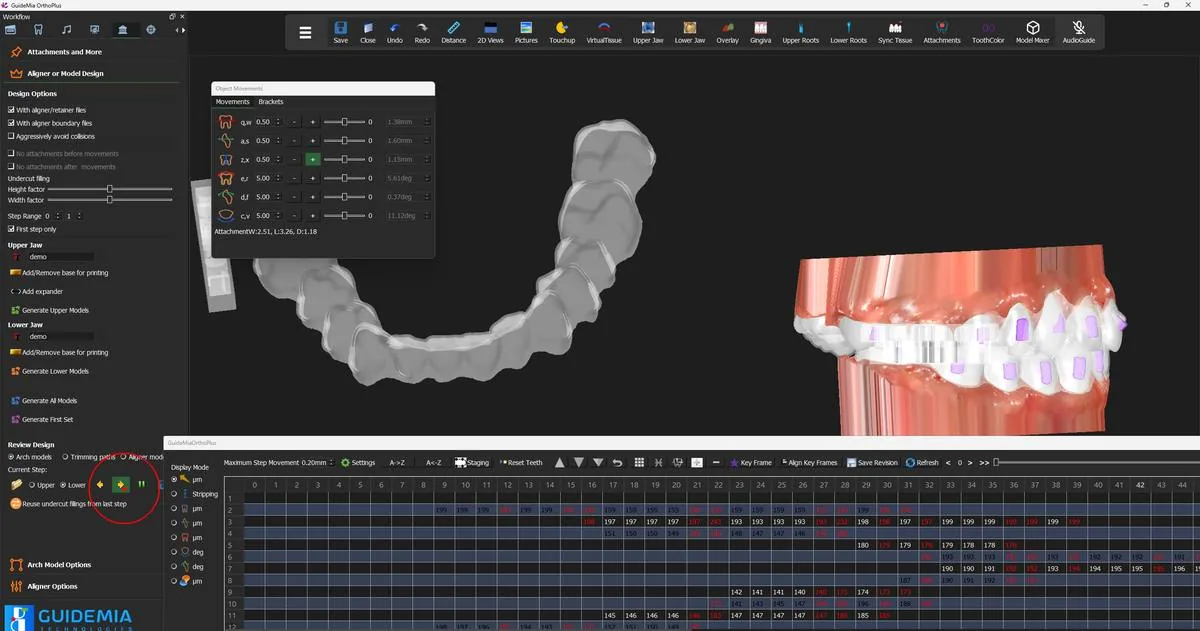This screenshot has height=631, width=1200.
Task: Toggle the Overlay view
Action: [727, 31]
